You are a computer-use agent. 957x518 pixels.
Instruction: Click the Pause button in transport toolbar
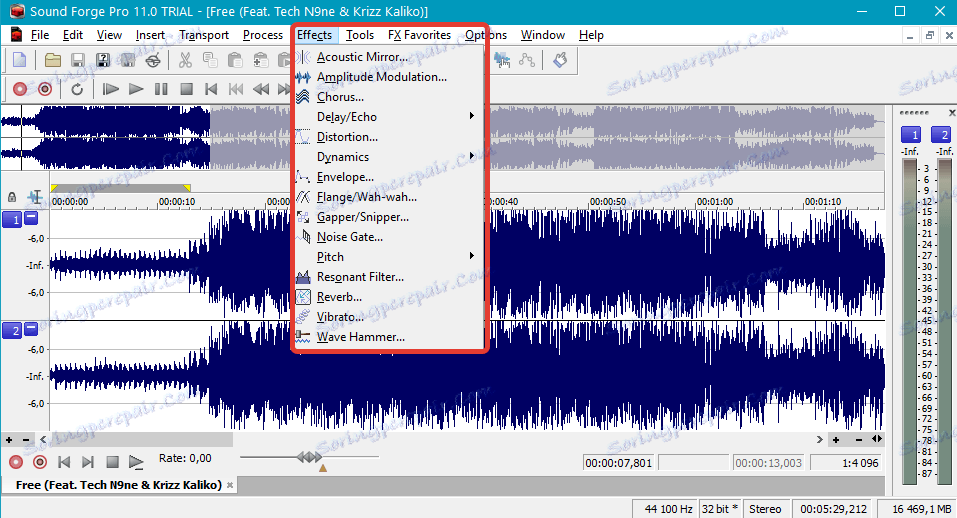click(161, 89)
